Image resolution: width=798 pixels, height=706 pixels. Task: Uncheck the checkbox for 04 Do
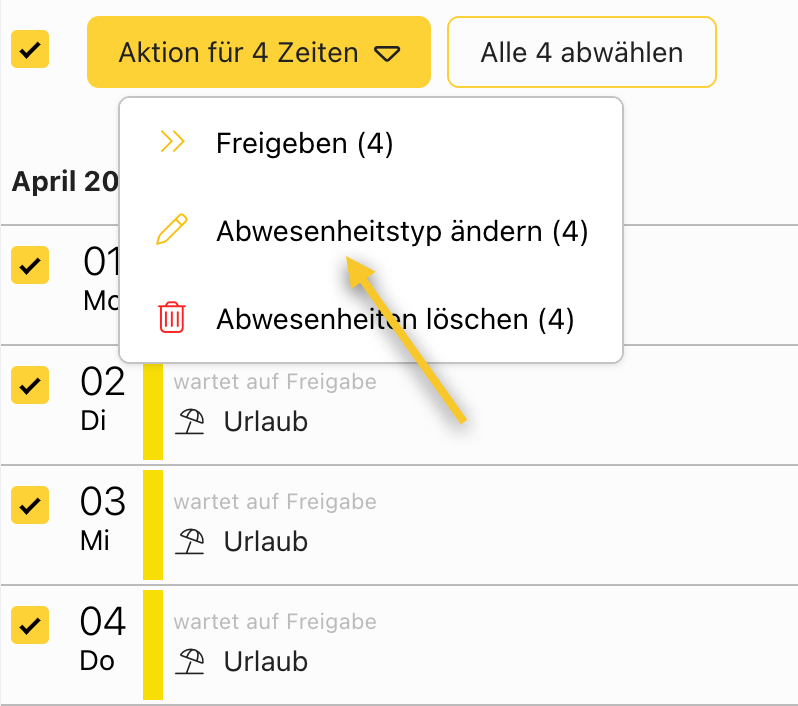[x=30, y=625]
